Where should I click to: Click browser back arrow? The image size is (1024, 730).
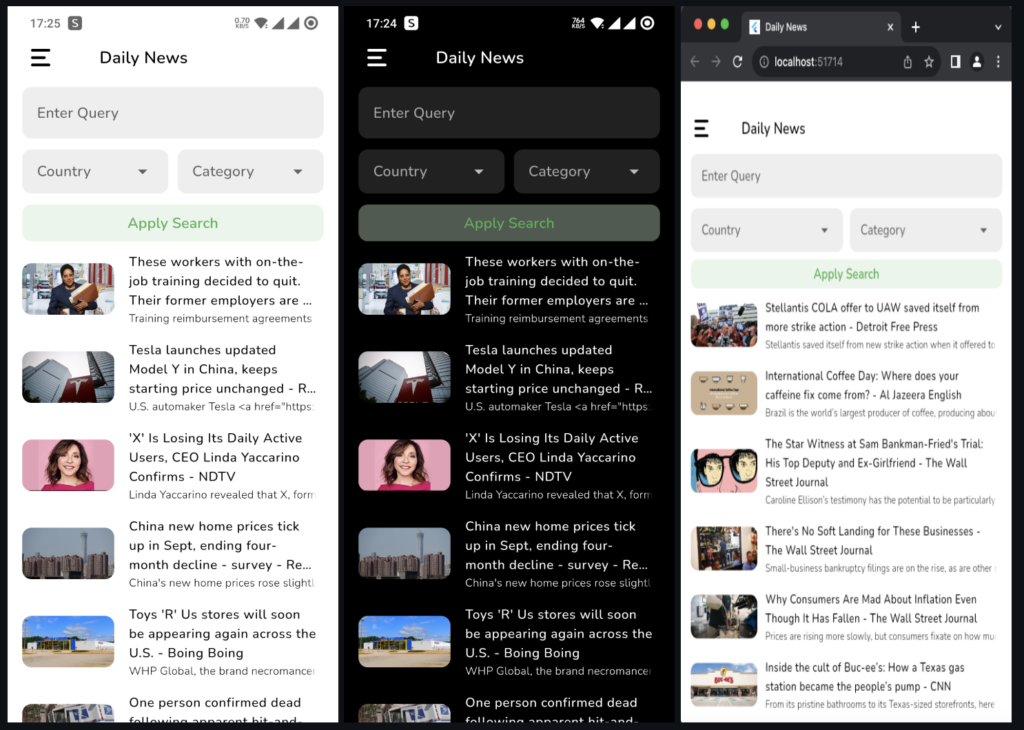pos(695,61)
